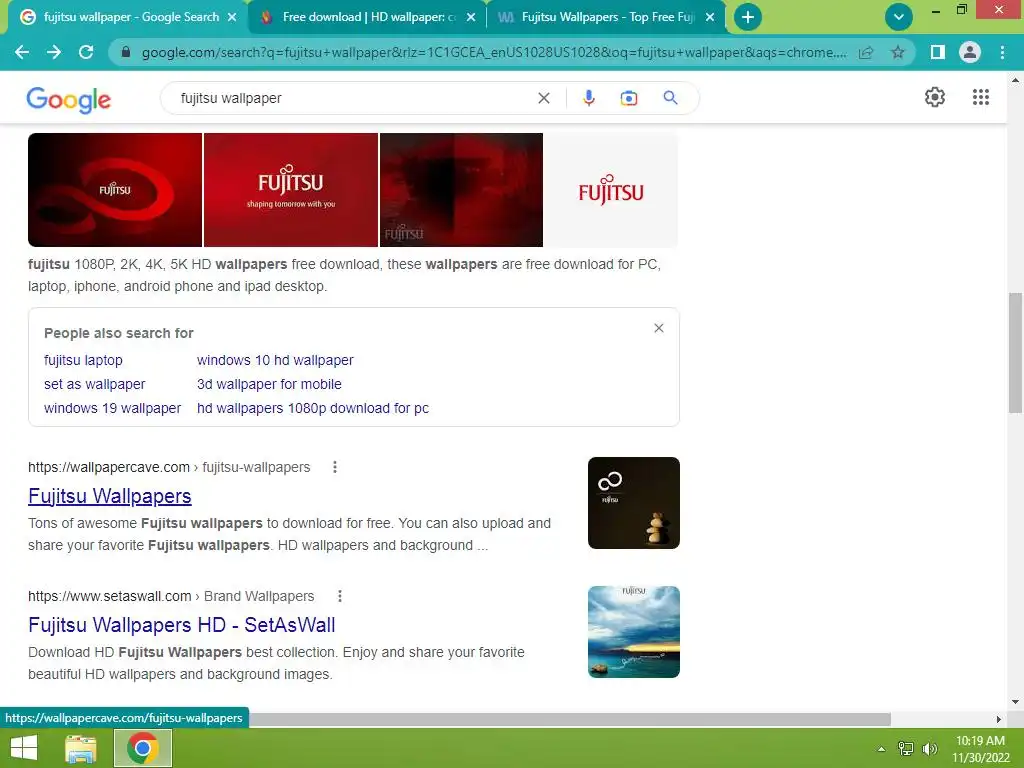1024x768 pixels.
Task: Open the network status tray icon
Action: click(x=906, y=749)
